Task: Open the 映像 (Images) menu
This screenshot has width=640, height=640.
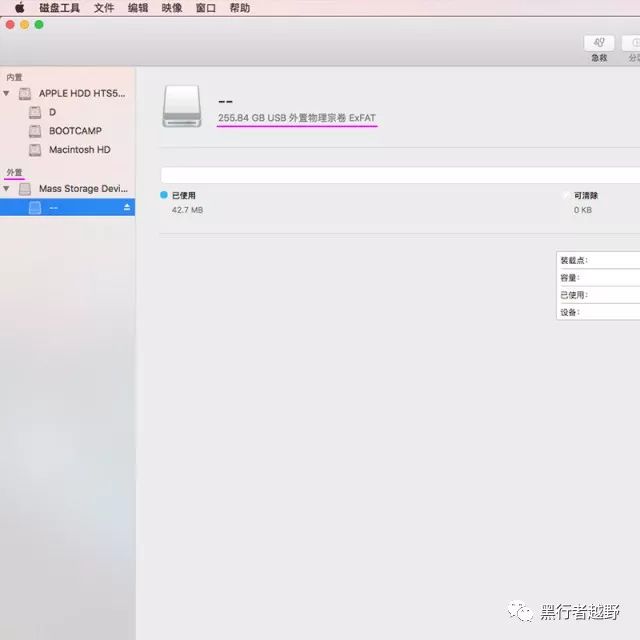Action: coord(172,8)
